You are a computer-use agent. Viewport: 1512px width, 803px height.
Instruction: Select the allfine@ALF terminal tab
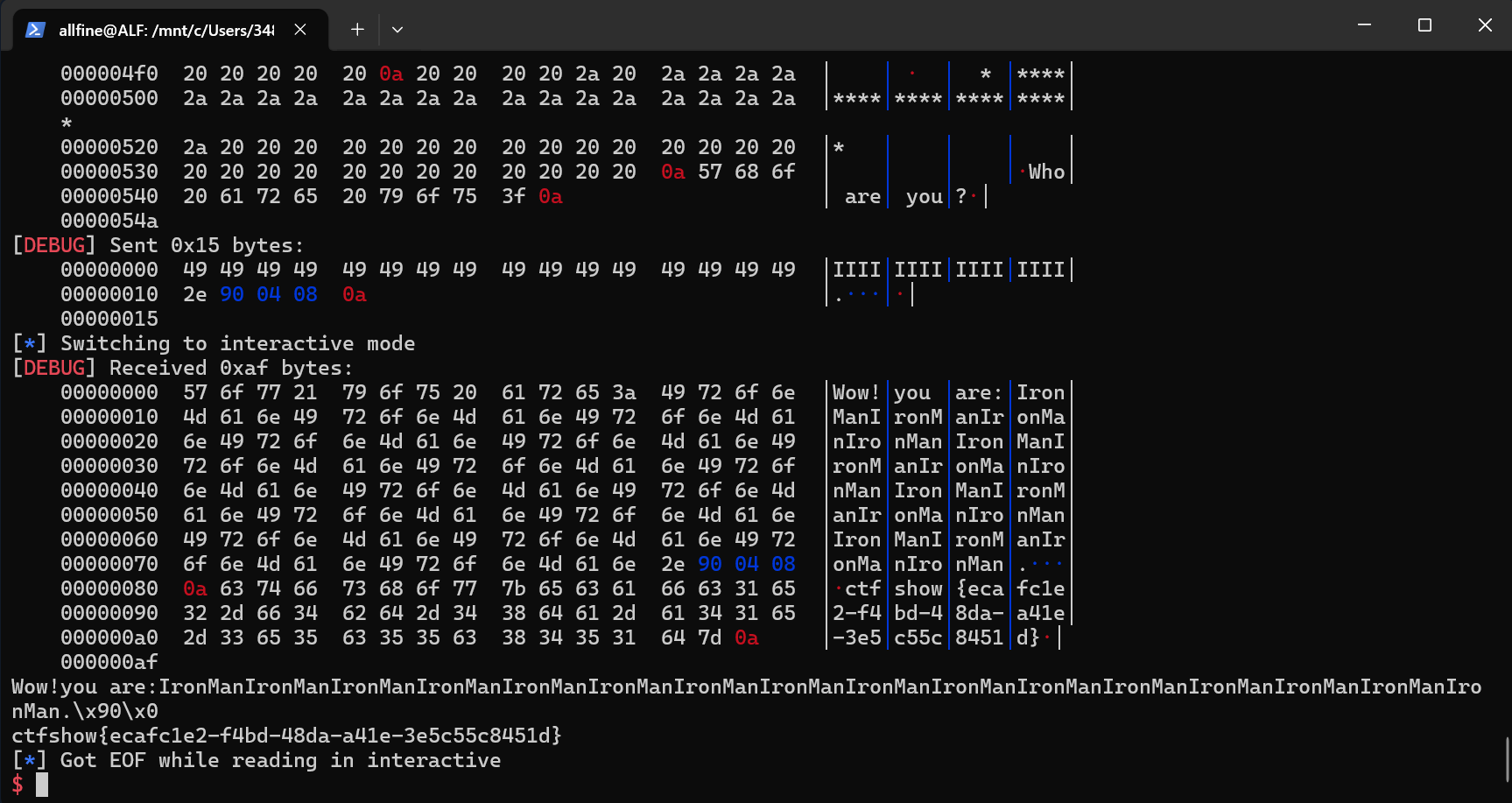click(170, 30)
